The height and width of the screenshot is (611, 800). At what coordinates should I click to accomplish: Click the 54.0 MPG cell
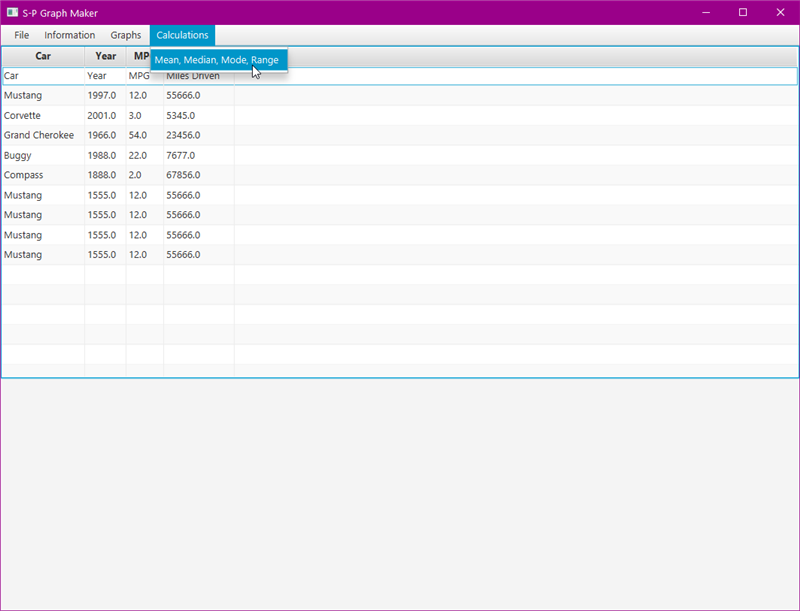(138, 136)
